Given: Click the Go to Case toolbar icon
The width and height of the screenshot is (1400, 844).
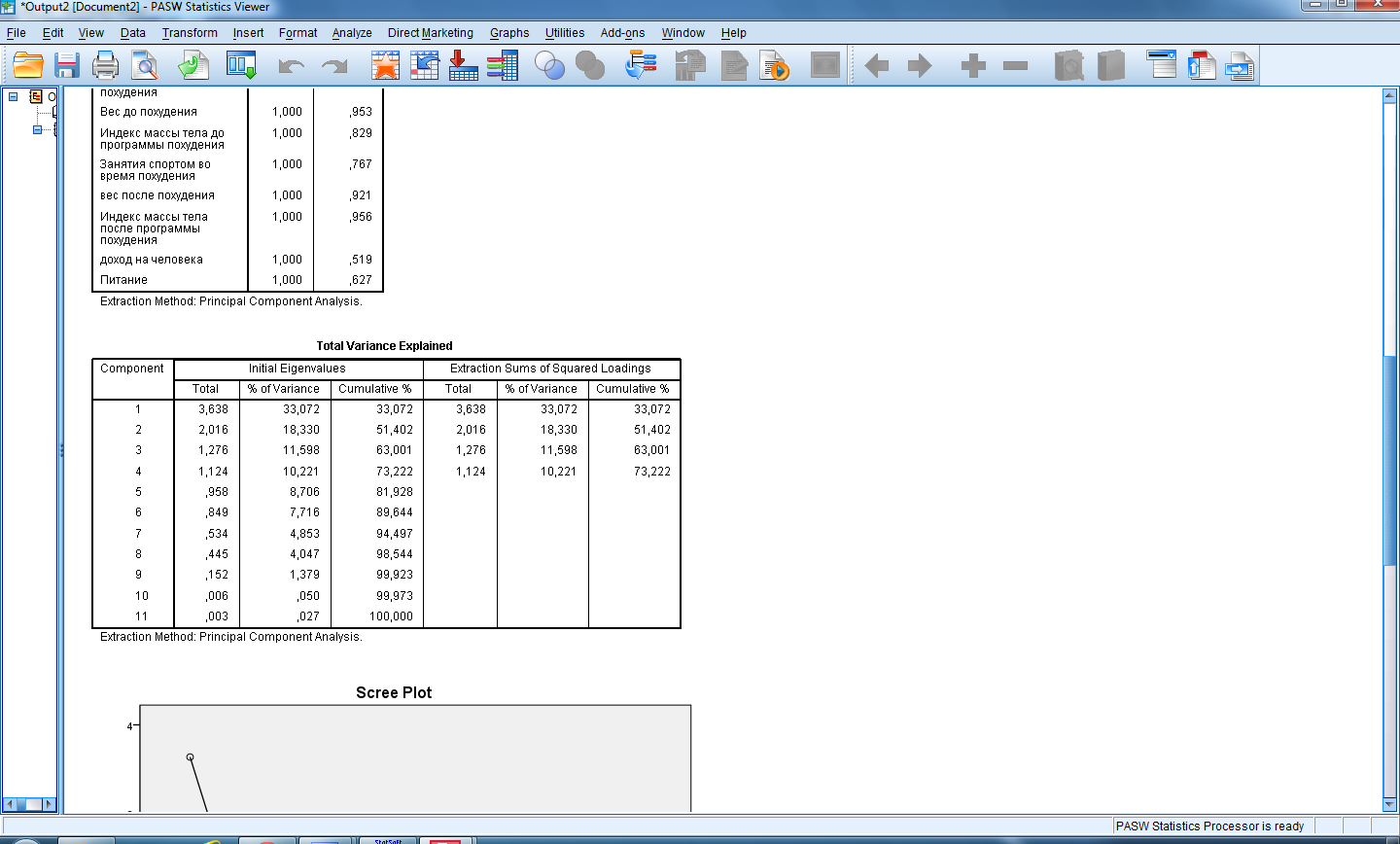Looking at the screenshot, I should click(425, 66).
